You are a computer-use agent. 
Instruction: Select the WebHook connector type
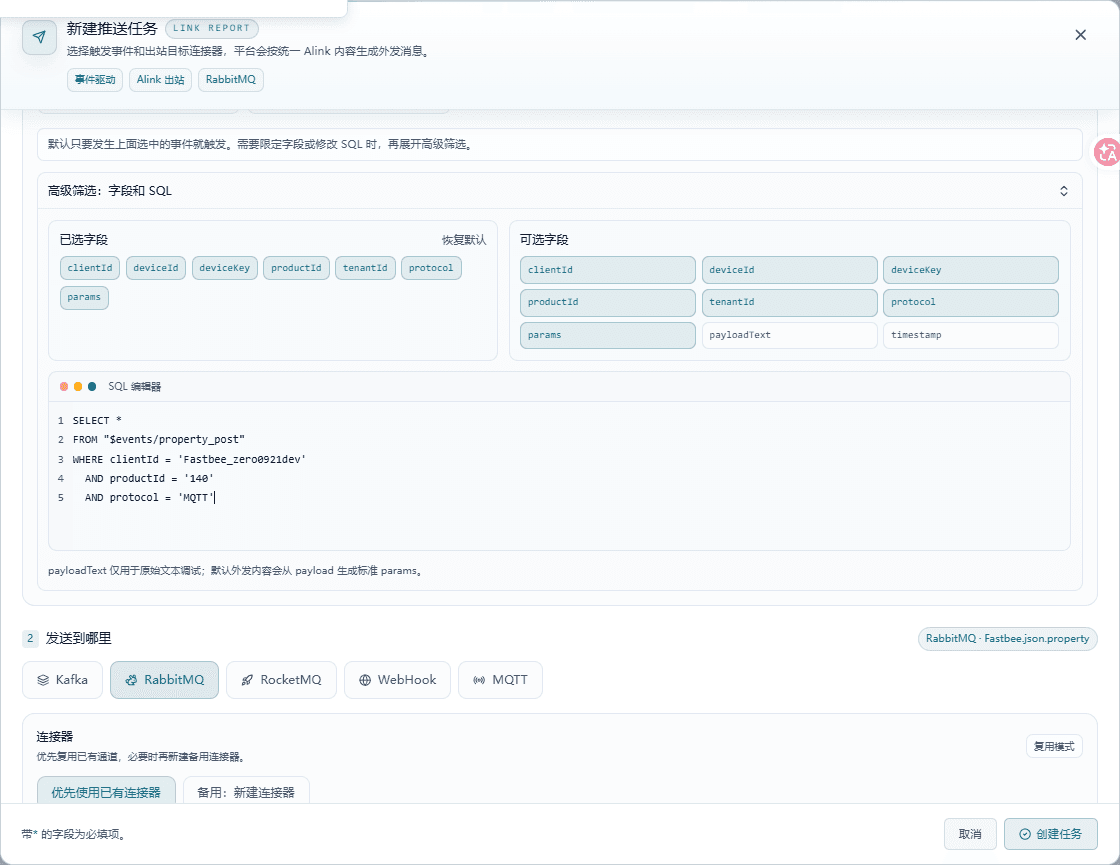coord(397,679)
